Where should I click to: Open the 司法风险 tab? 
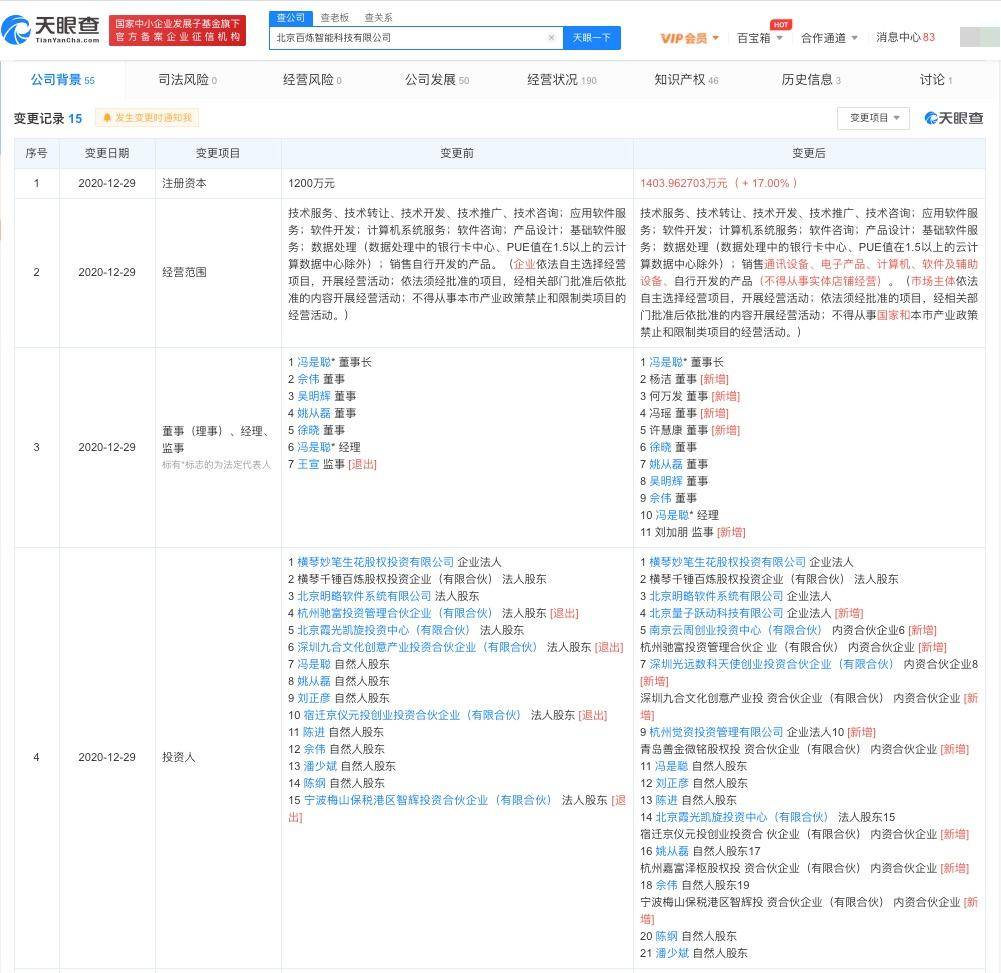[x=187, y=80]
